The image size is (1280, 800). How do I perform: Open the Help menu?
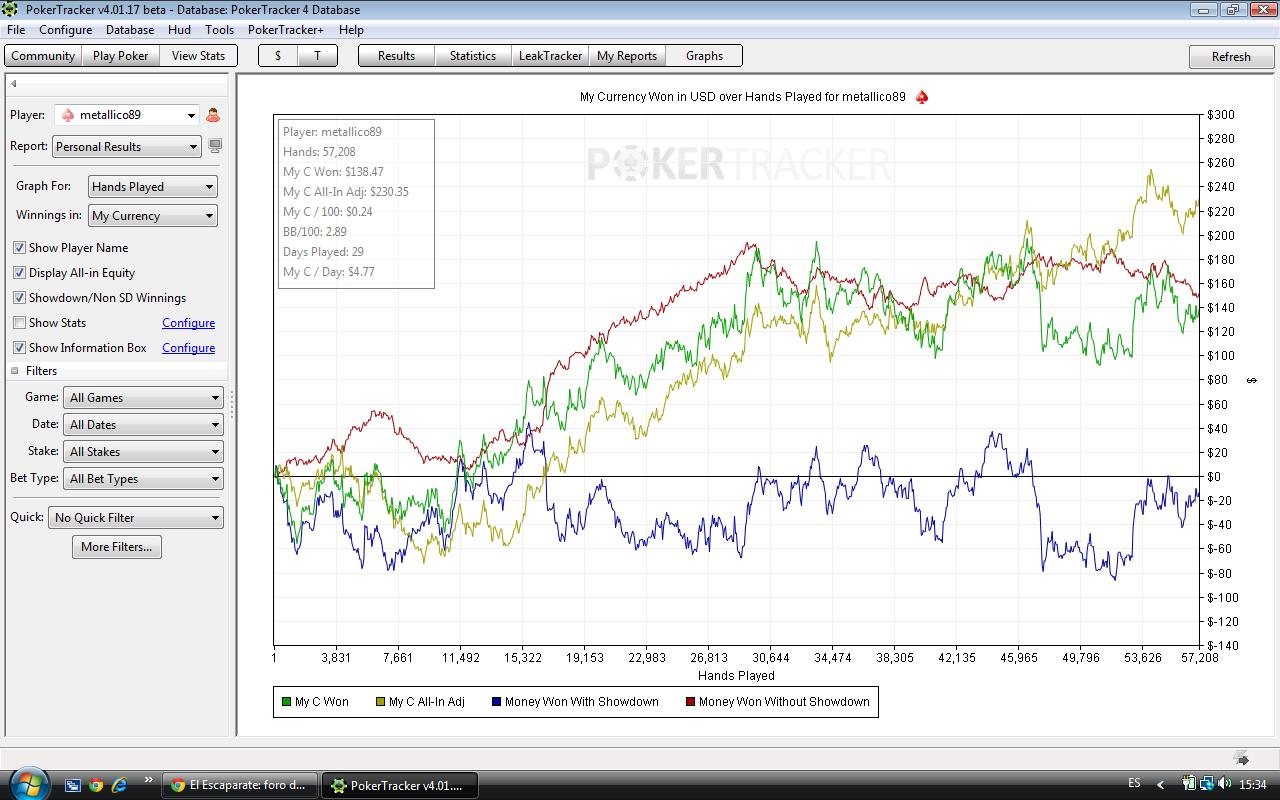(x=351, y=30)
